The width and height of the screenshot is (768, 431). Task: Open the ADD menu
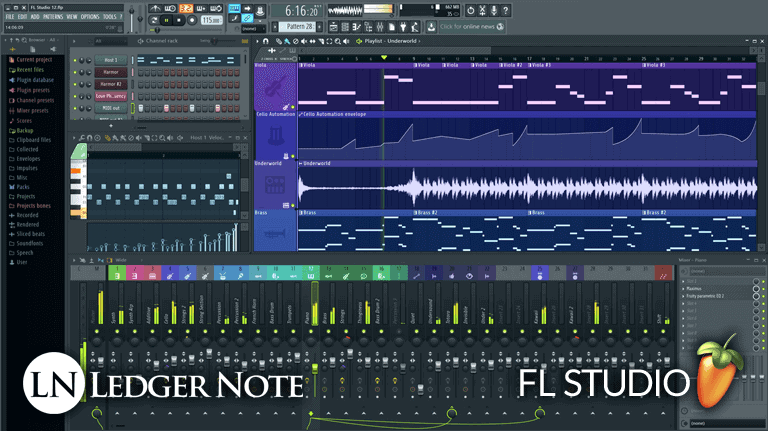coord(35,17)
